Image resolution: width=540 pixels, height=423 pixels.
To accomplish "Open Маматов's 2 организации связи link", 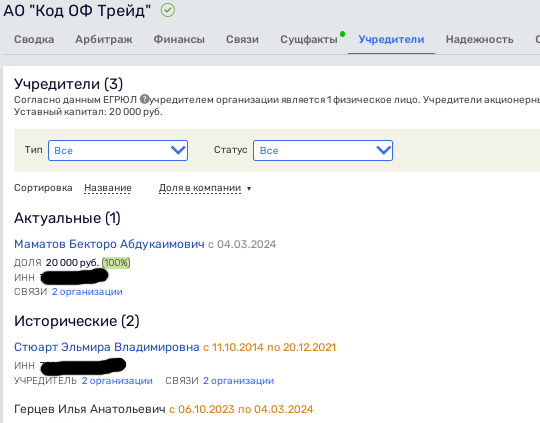I will [x=87, y=292].
